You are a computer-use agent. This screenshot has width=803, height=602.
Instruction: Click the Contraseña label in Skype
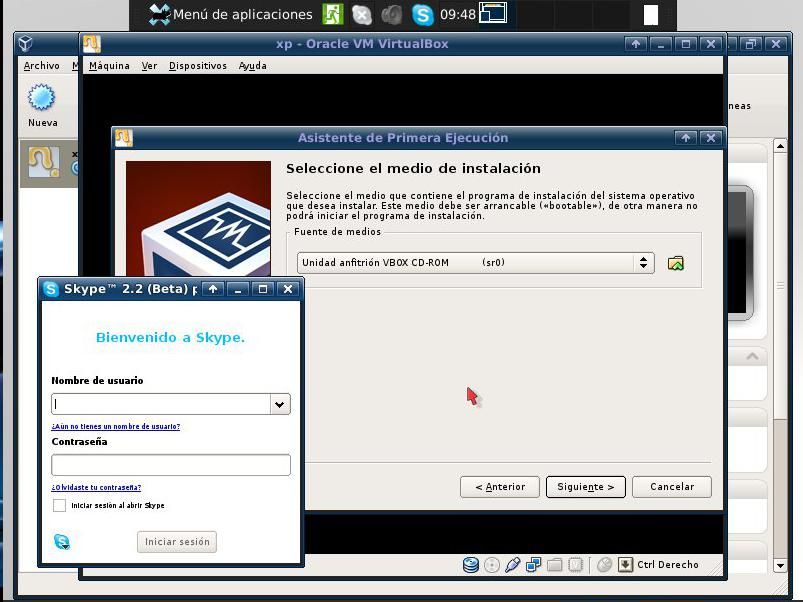point(79,441)
